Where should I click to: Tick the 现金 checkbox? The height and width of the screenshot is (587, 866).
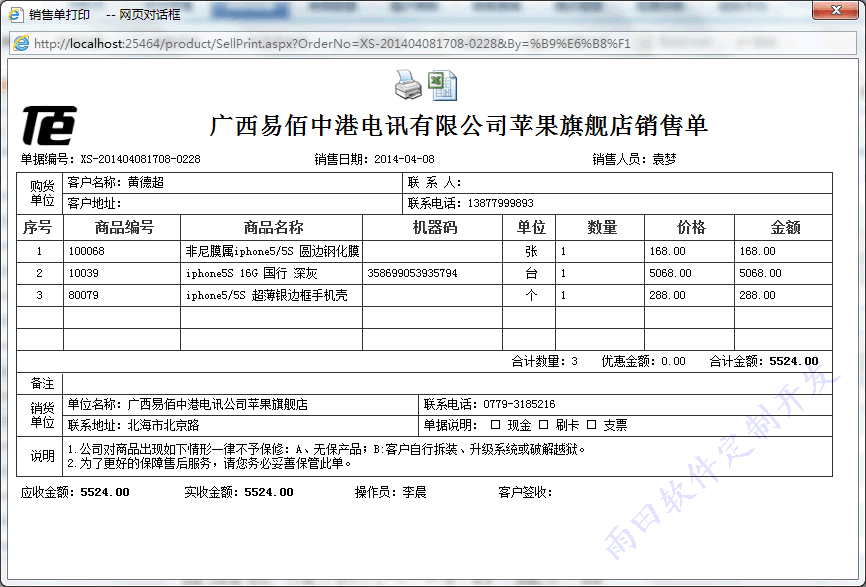(495, 425)
